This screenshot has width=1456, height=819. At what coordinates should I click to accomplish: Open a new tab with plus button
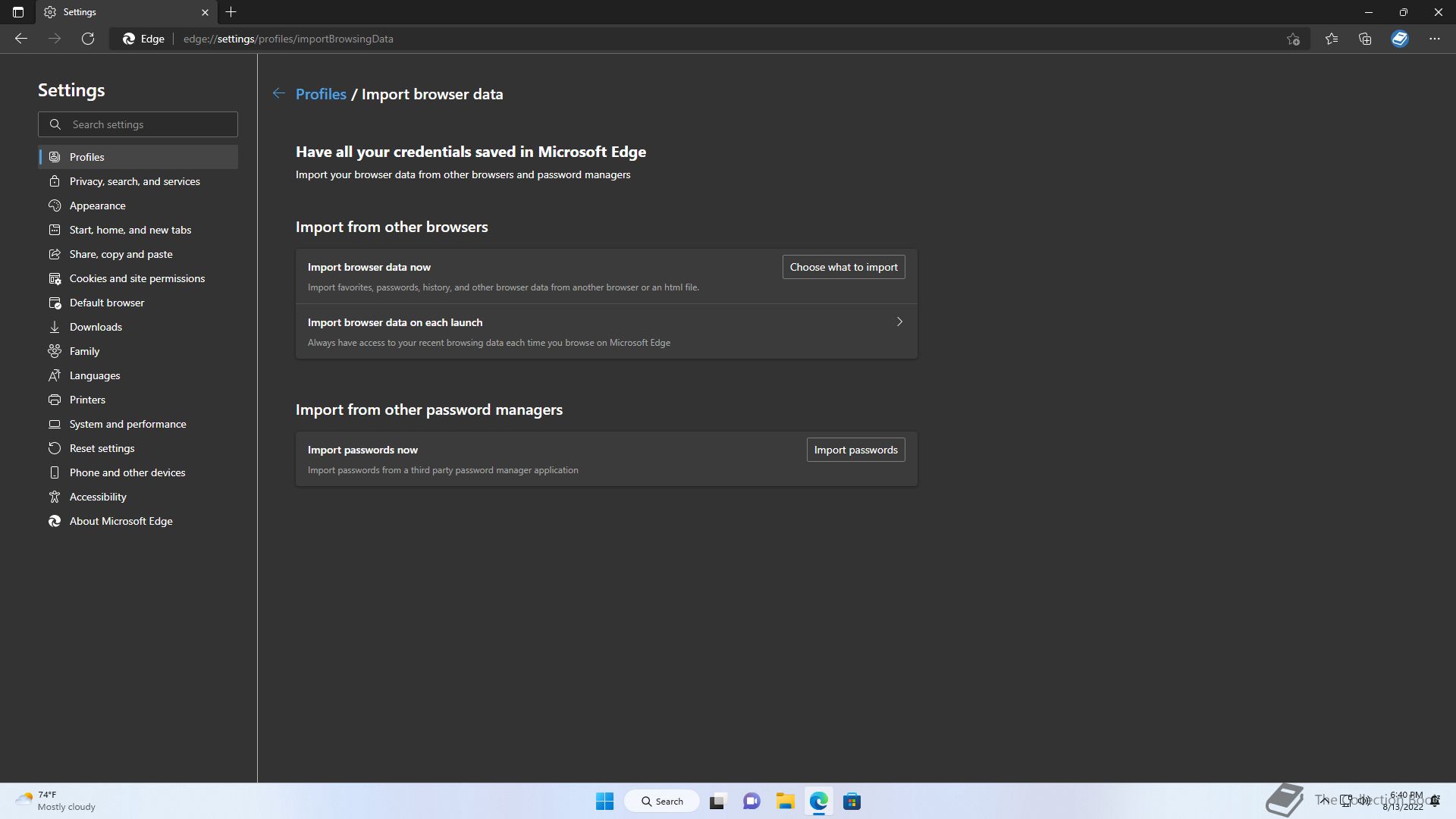point(231,12)
